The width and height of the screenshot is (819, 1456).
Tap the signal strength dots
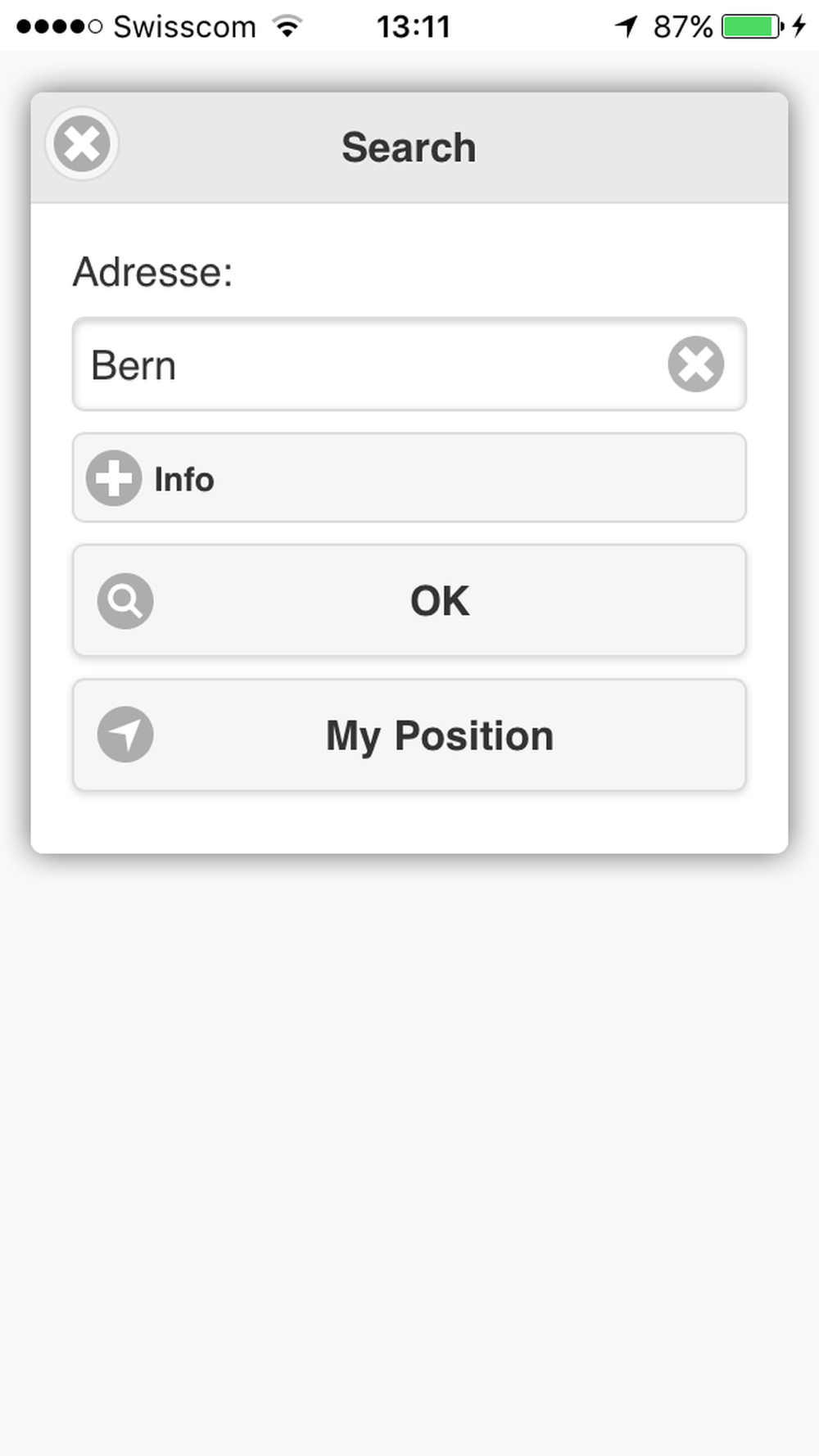pyautogui.click(x=59, y=27)
